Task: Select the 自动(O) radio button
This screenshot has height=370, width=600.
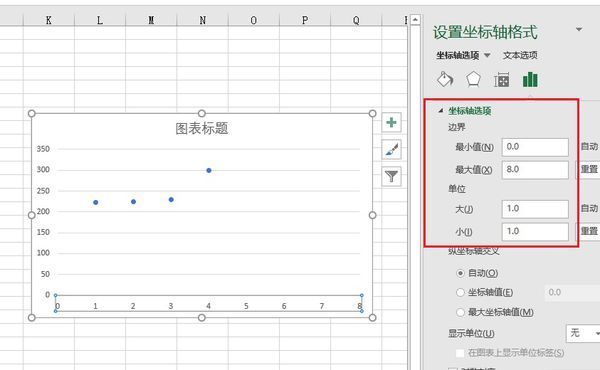Action: pyautogui.click(x=460, y=273)
